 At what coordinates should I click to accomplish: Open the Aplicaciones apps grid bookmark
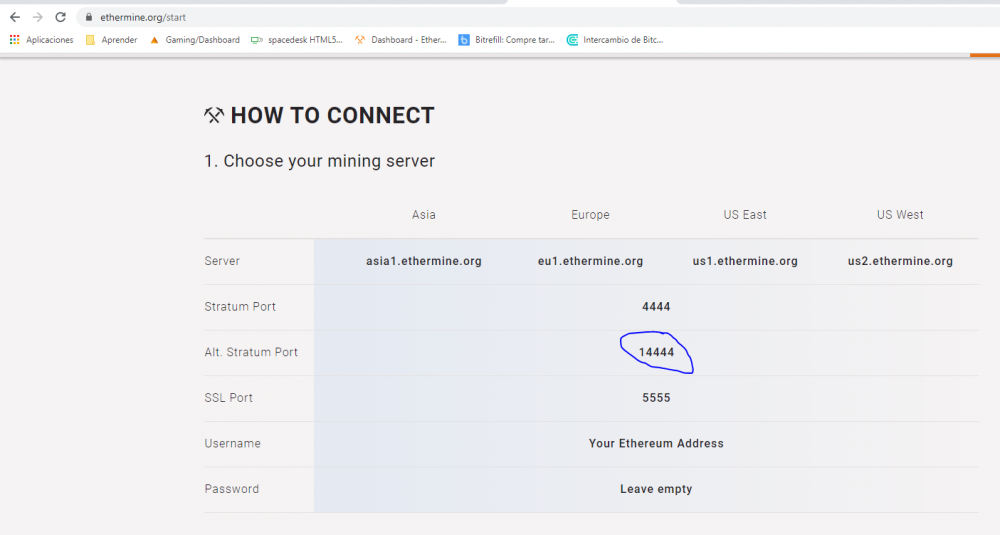tap(41, 40)
